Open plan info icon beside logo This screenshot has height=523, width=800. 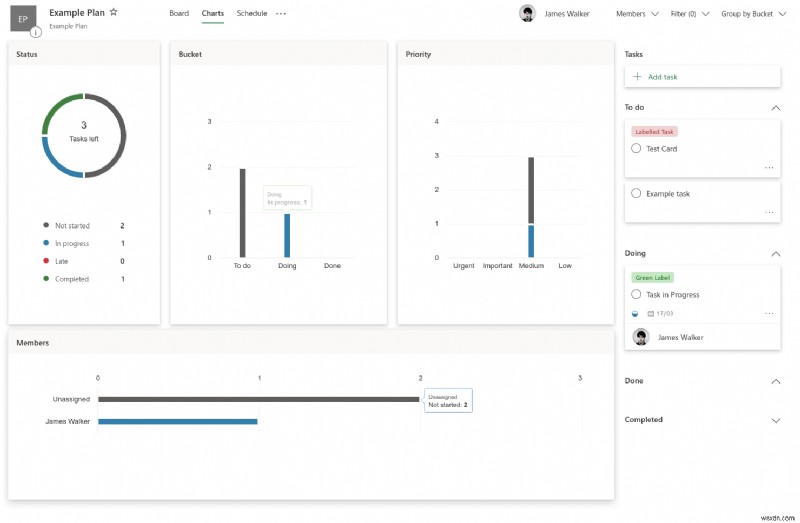[x=35, y=33]
